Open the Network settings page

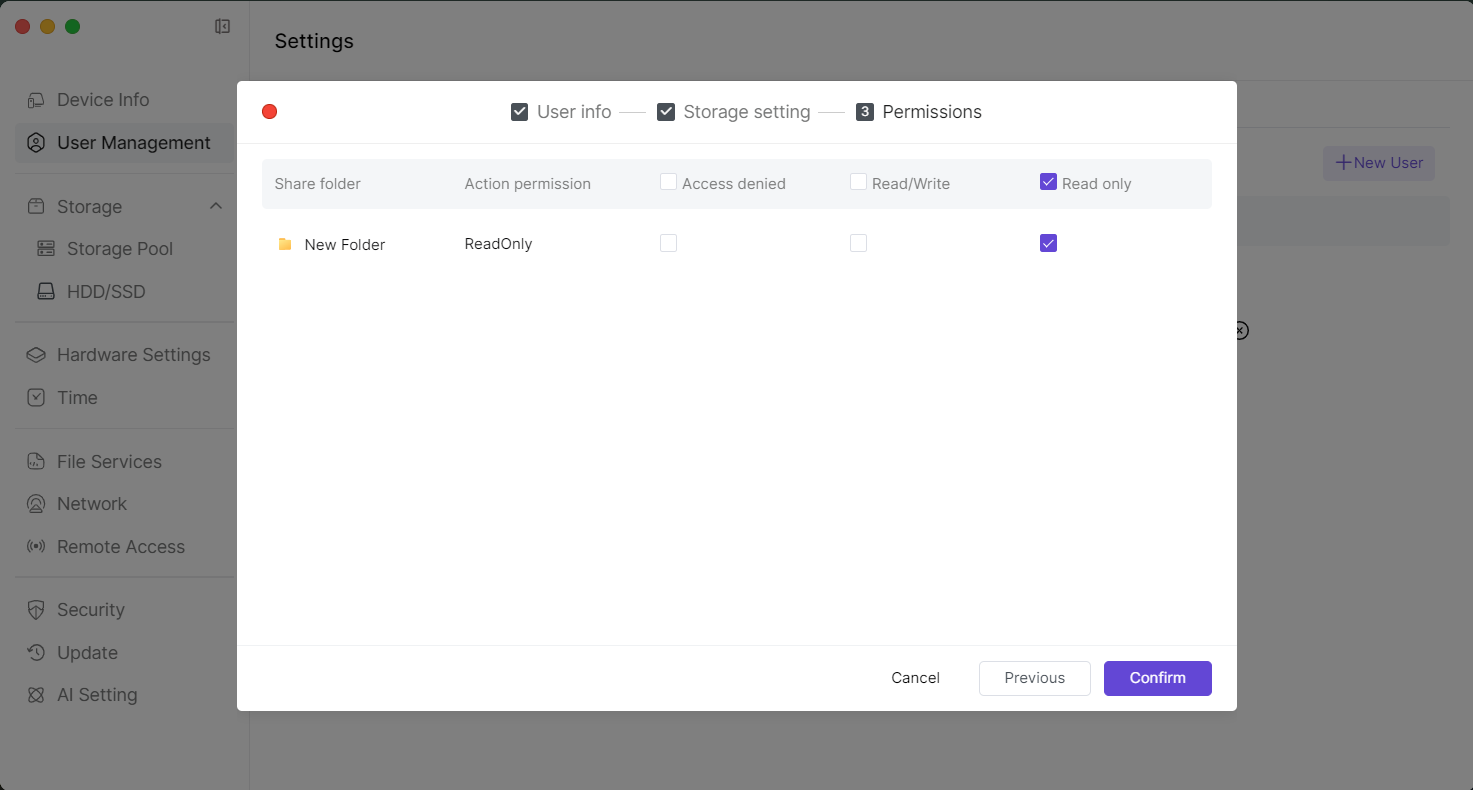92,504
